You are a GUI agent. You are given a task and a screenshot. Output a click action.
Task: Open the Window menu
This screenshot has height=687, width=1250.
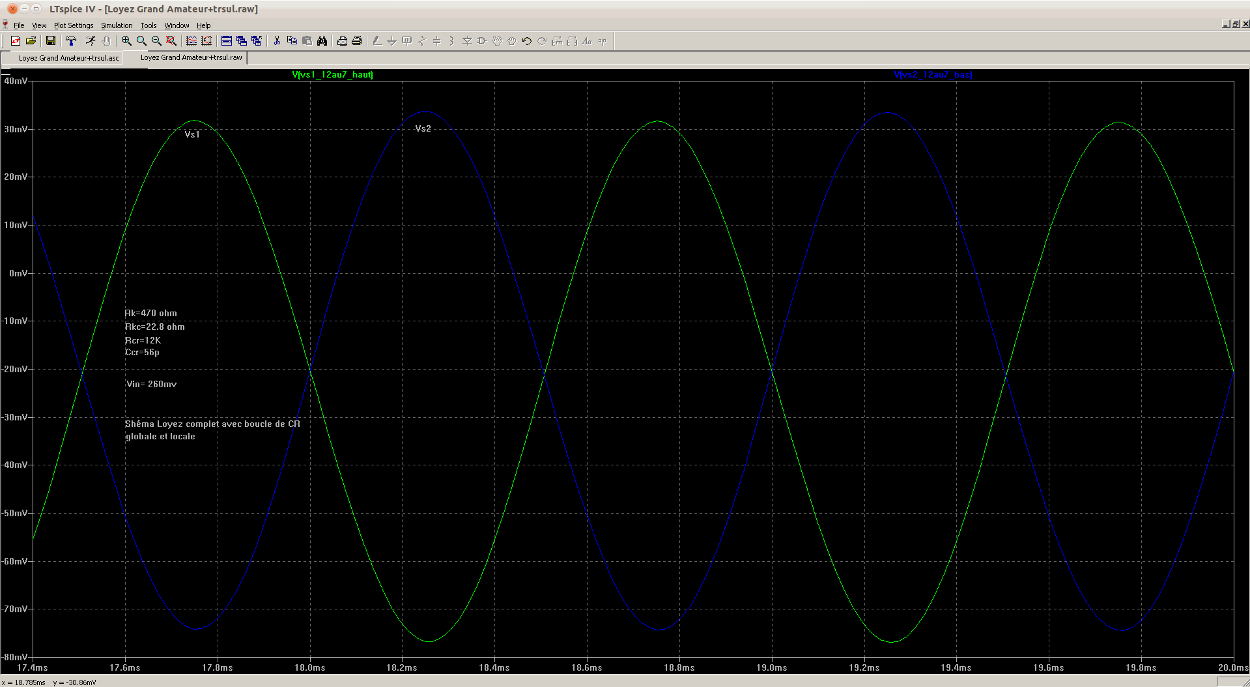point(177,25)
